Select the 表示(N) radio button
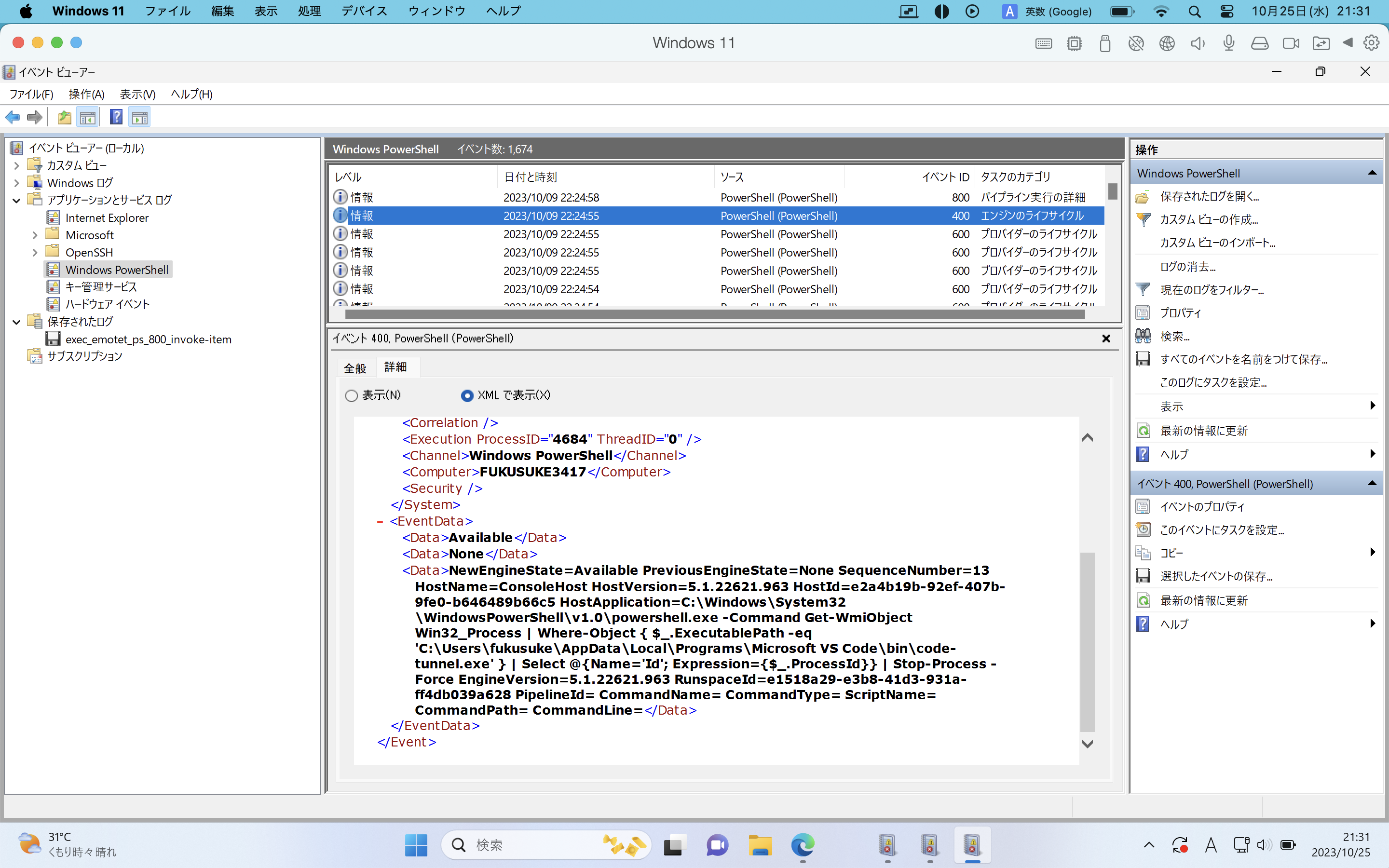This screenshot has width=1389, height=868. tap(351, 395)
